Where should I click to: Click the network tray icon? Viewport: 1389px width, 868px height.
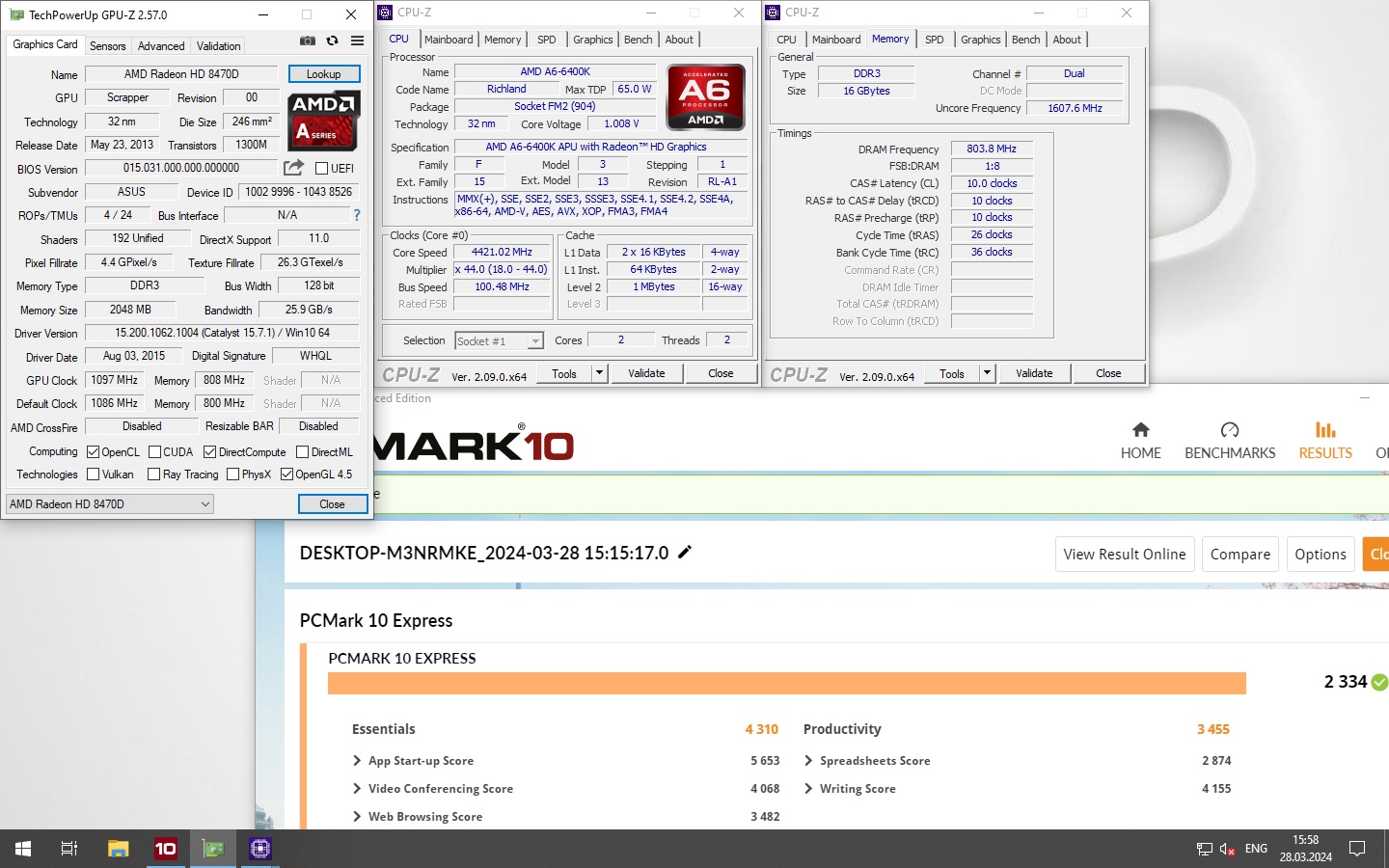pyautogui.click(x=1205, y=849)
